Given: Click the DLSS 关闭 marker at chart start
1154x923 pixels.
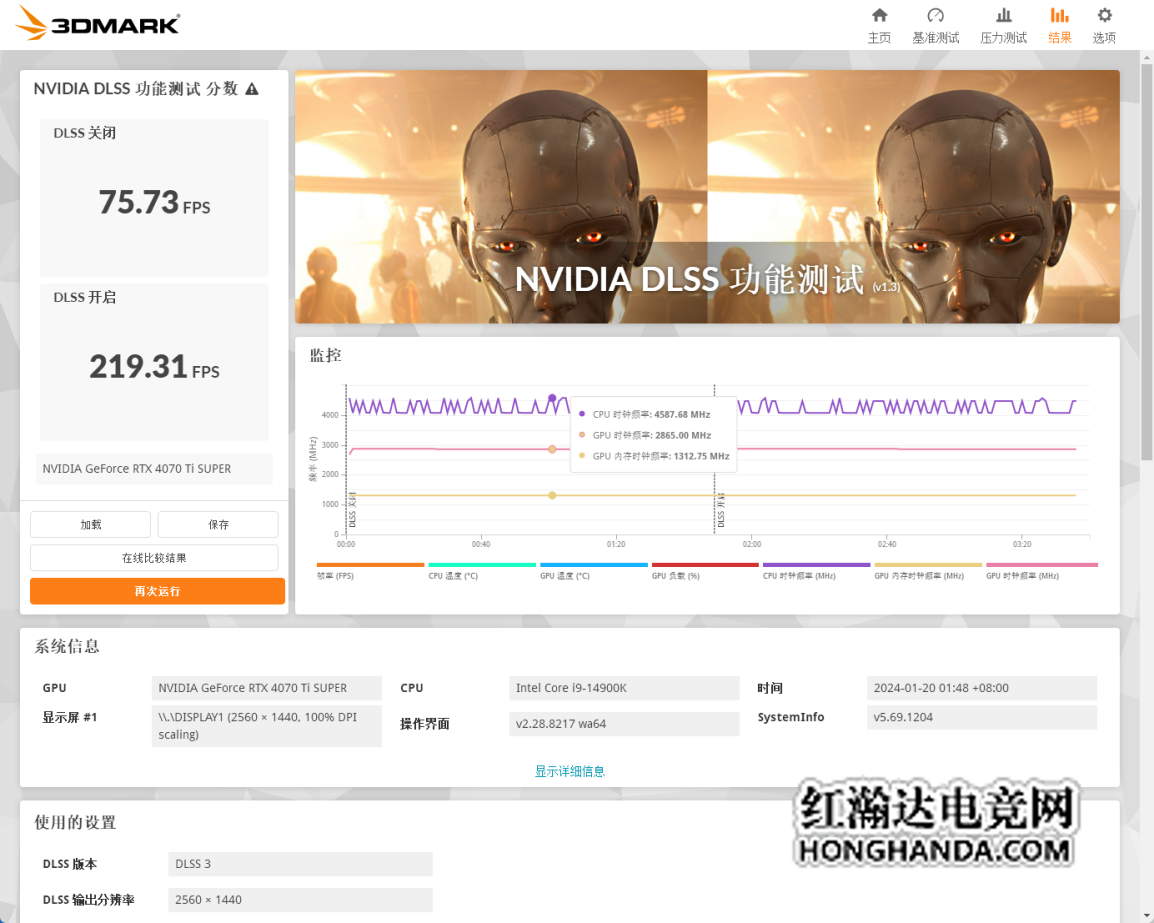Looking at the screenshot, I should (352, 509).
